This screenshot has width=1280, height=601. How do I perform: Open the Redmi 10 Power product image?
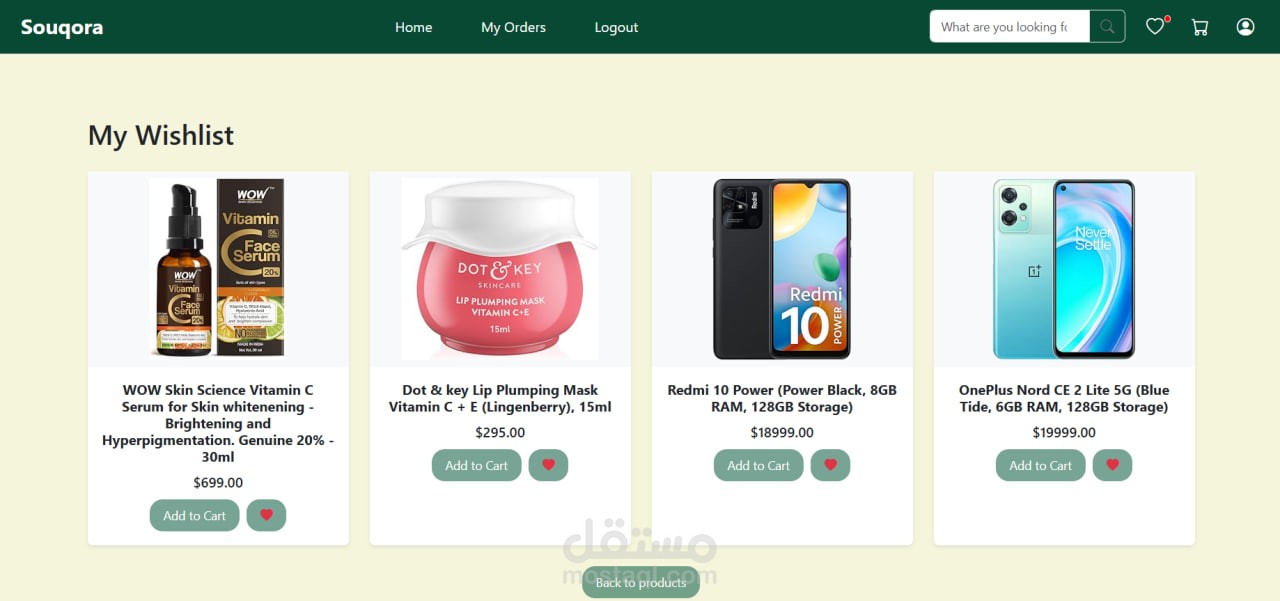pyautogui.click(x=782, y=269)
